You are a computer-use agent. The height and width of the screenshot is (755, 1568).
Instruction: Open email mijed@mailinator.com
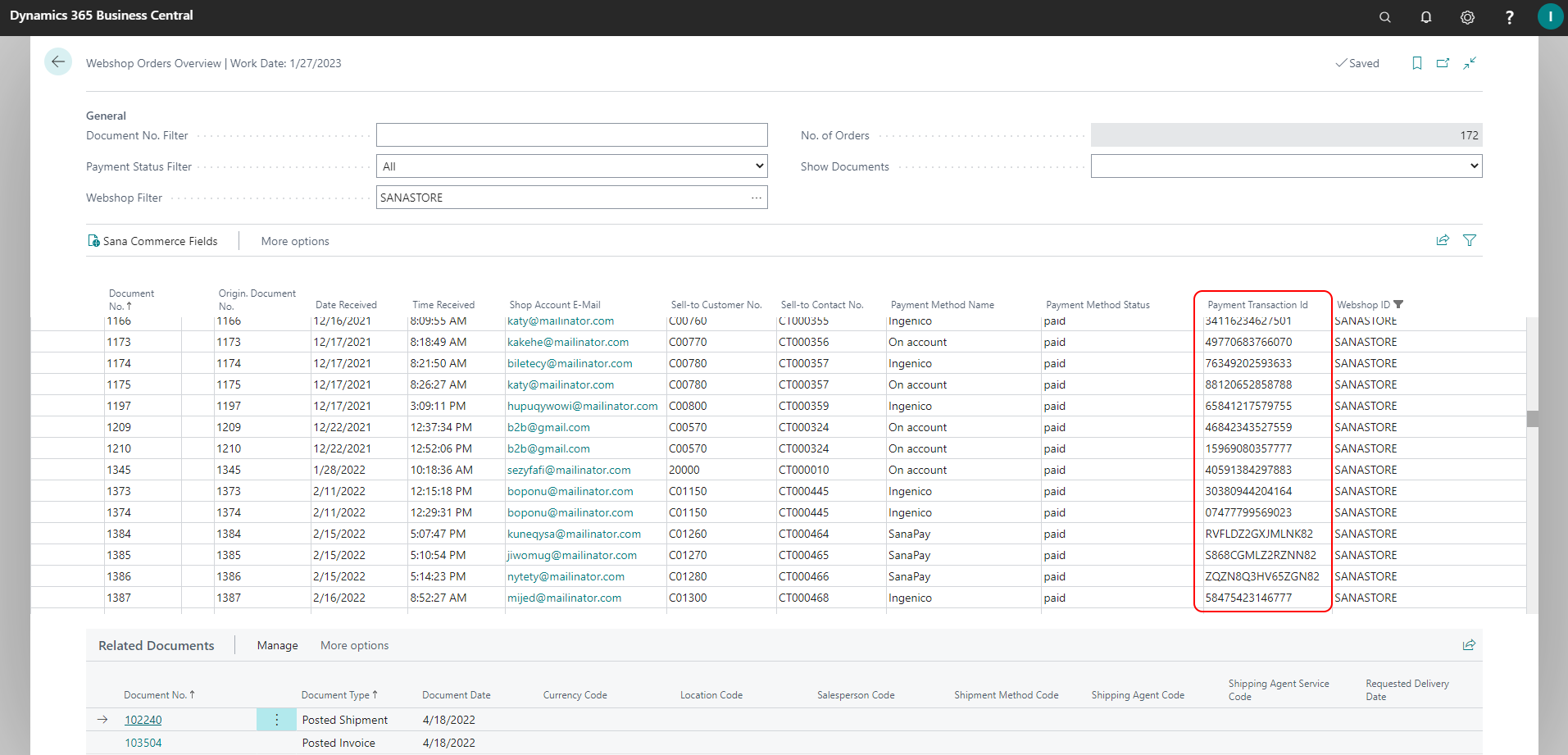click(564, 598)
